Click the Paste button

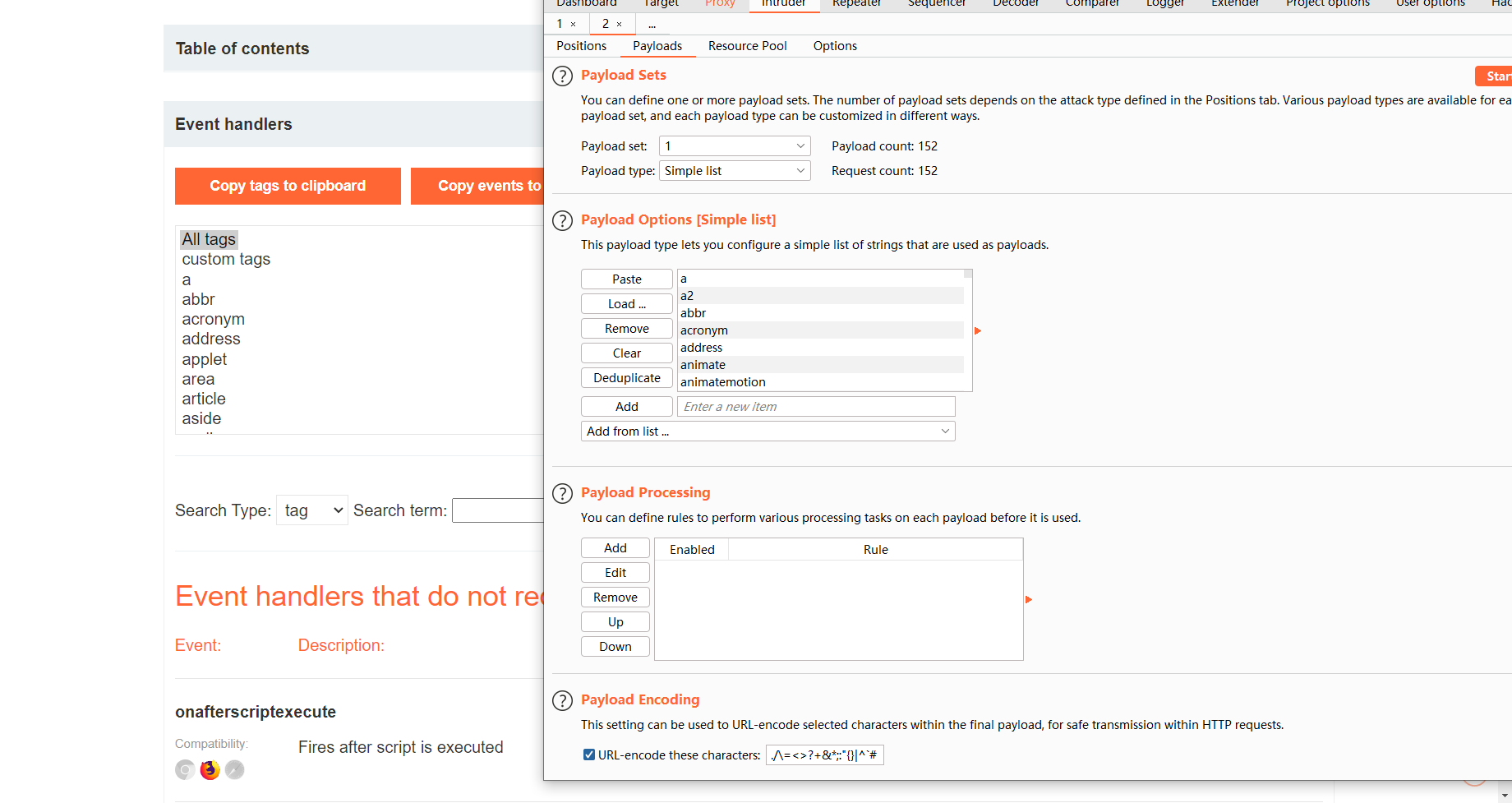coord(627,279)
